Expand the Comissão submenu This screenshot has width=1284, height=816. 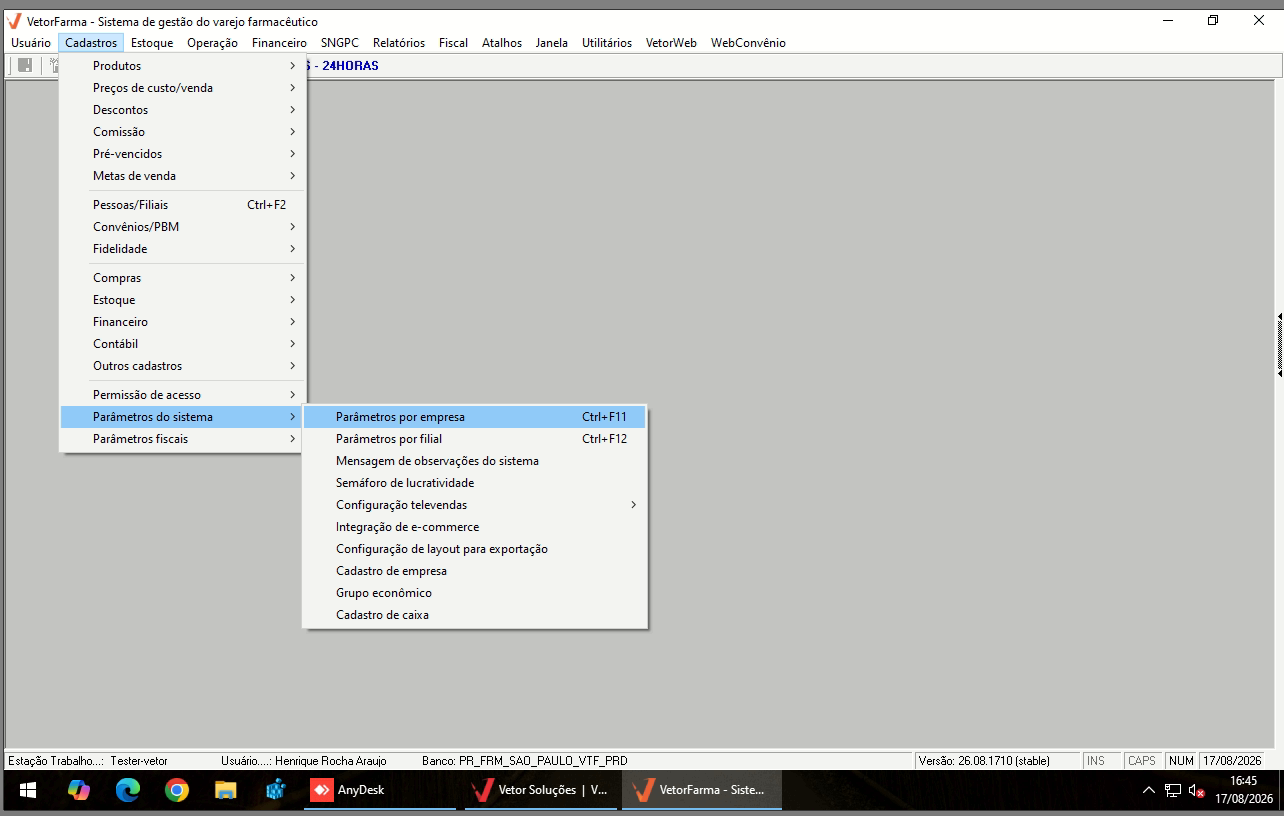[x=184, y=132]
